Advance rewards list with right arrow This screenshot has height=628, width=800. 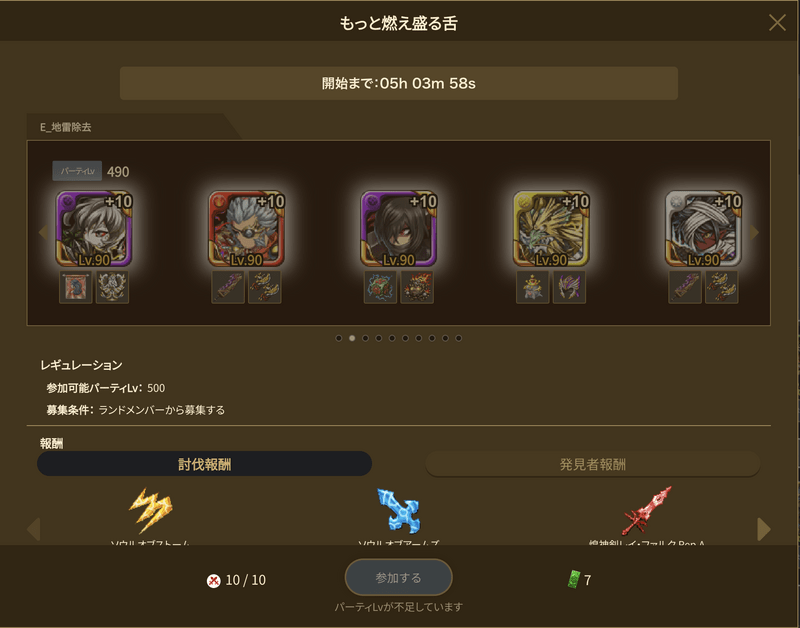(764, 529)
